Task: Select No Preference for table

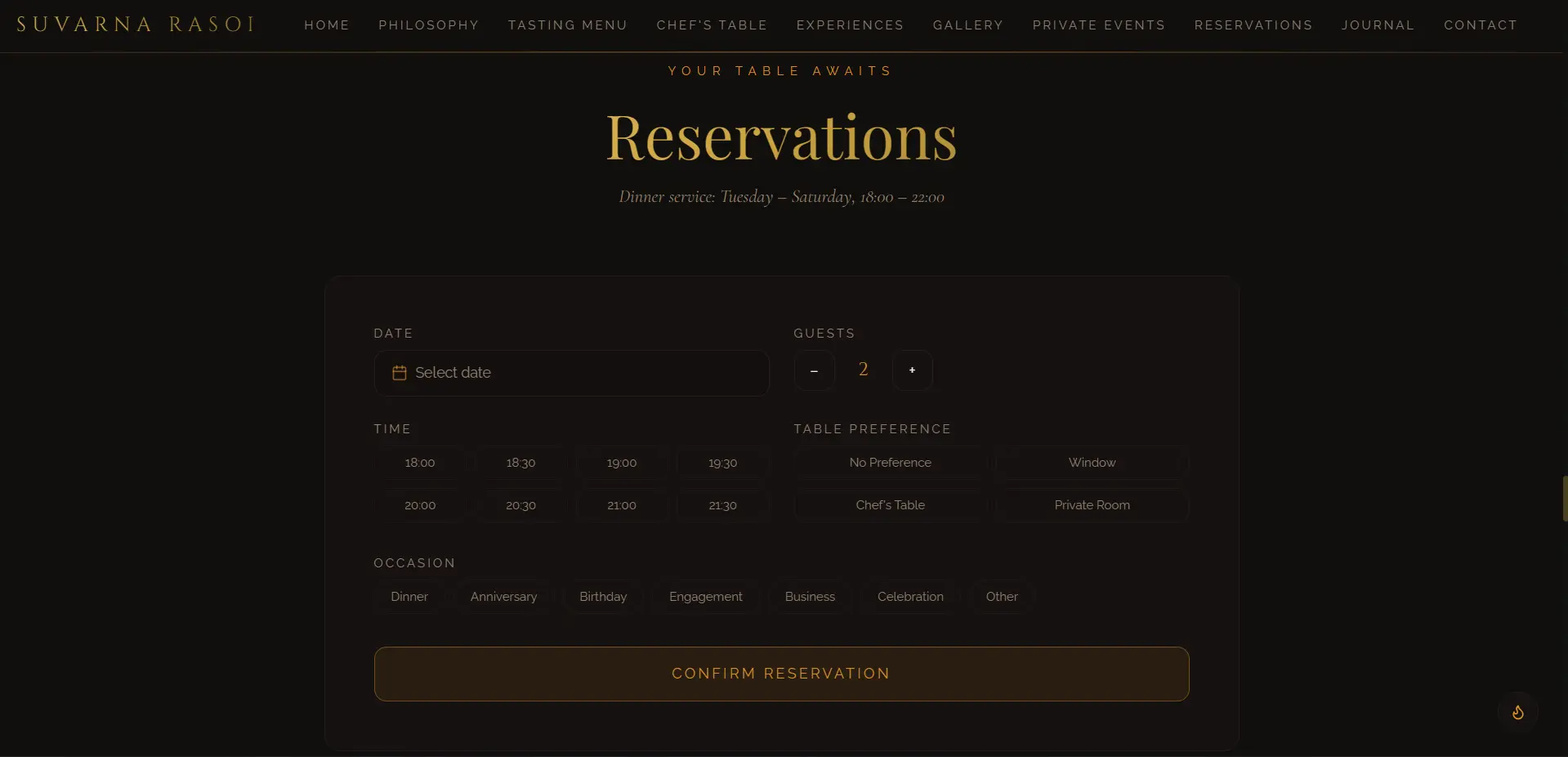Action: [890, 463]
